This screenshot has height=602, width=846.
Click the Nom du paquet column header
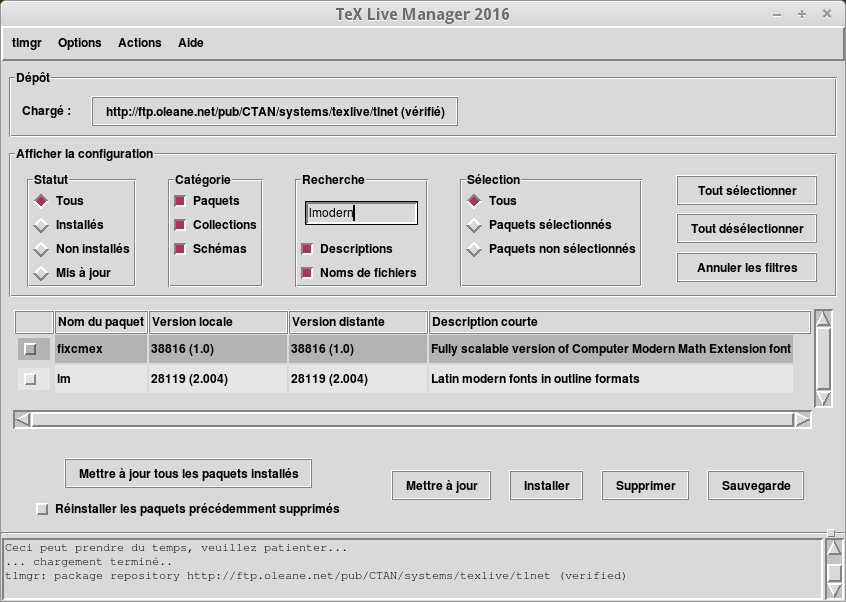click(101, 322)
